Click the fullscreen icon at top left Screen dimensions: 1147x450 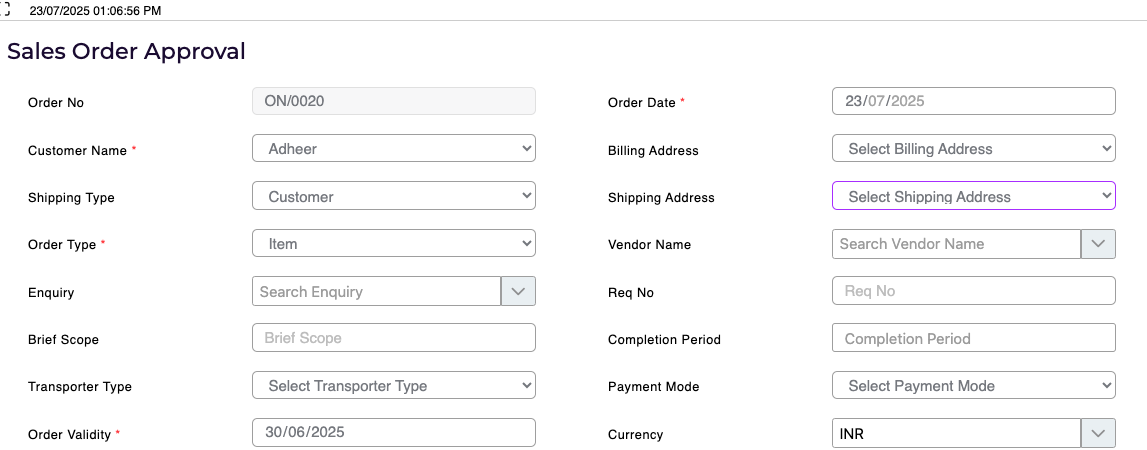pos(5,10)
